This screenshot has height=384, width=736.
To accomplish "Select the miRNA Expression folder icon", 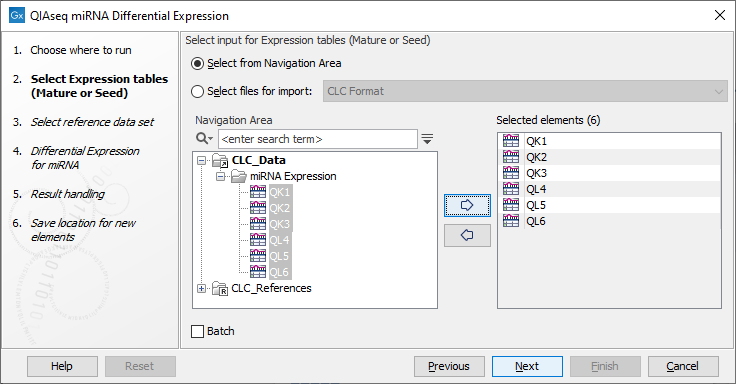I will [239, 177].
